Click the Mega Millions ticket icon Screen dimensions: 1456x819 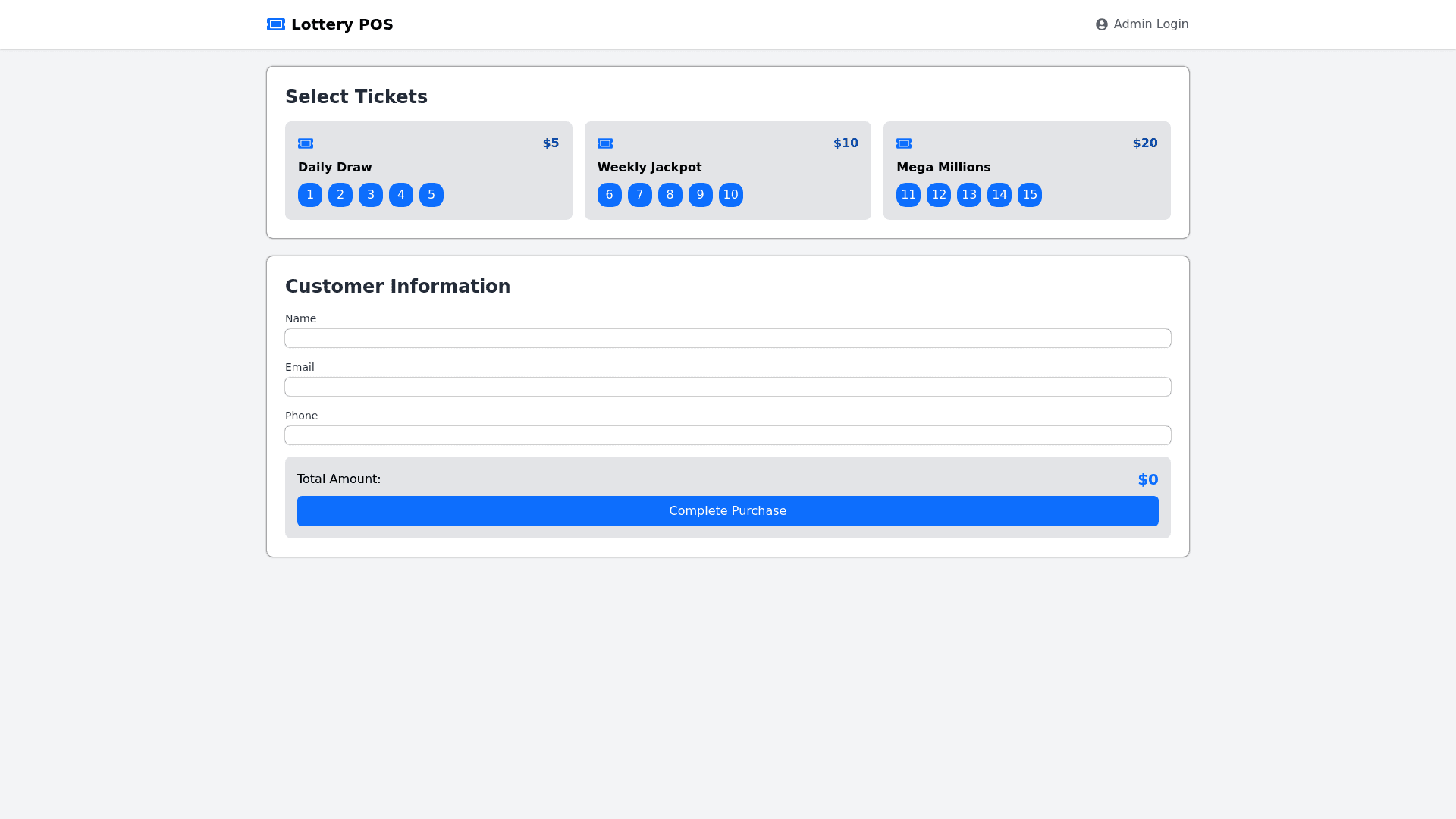pos(903,143)
